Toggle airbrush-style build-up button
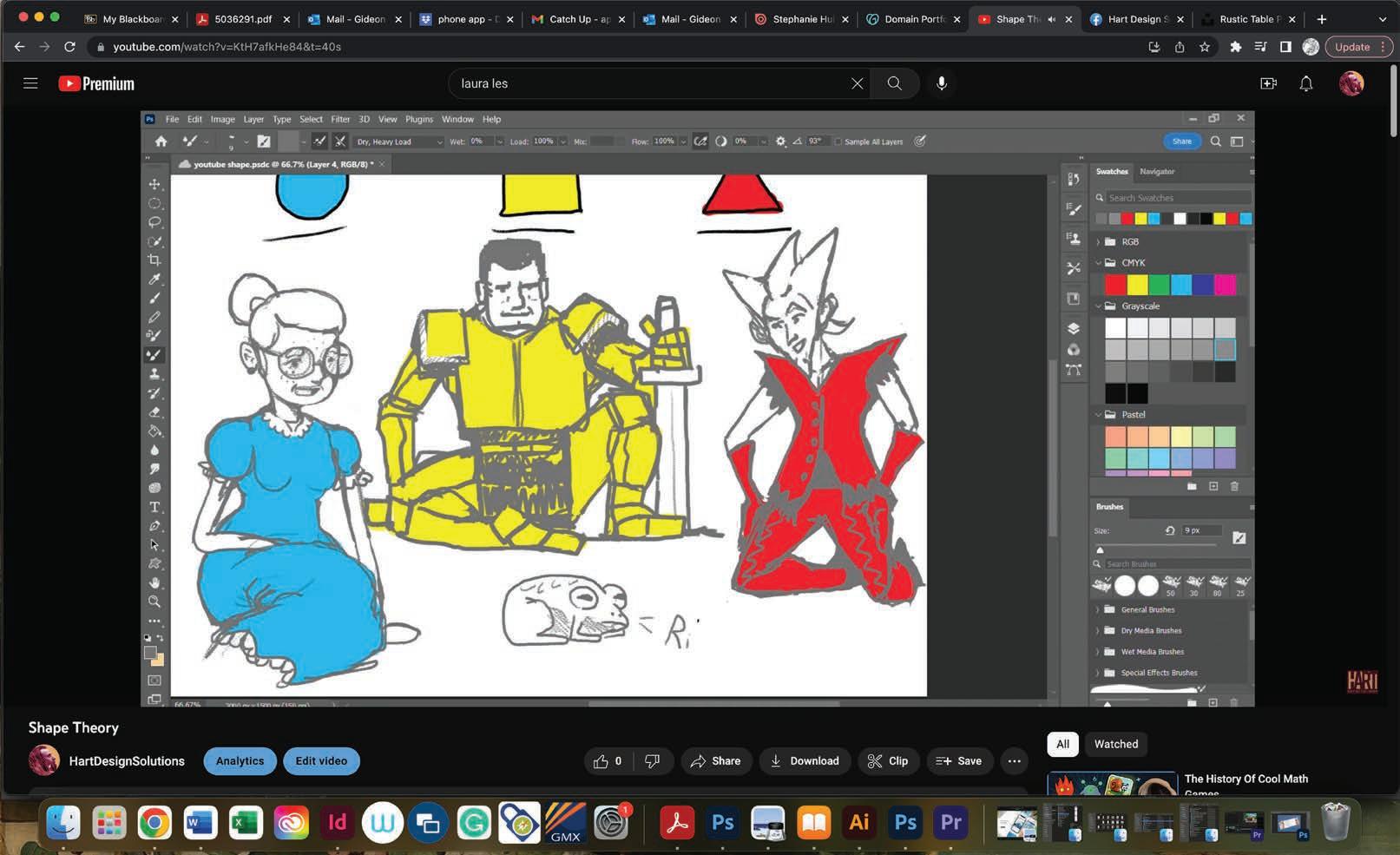Image resolution: width=1400 pixels, height=855 pixels. pyautogui.click(x=700, y=141)
